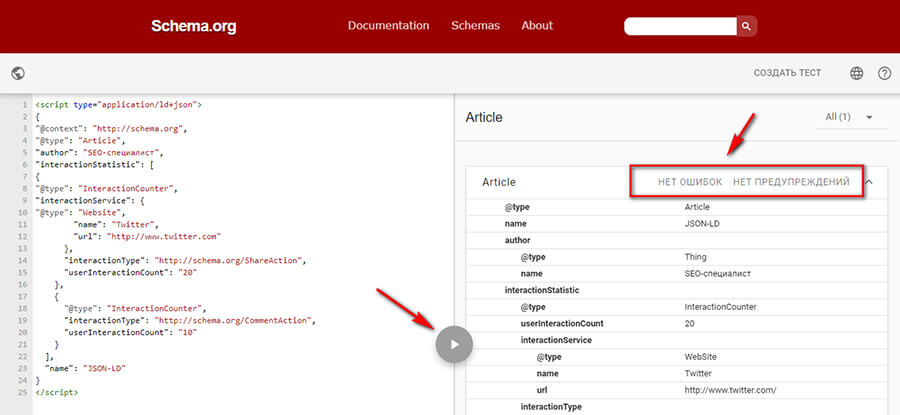The width and height of the screenshot is (900, 415).
Task: Collapse the Article results section chevron
Action: [868, 182]
